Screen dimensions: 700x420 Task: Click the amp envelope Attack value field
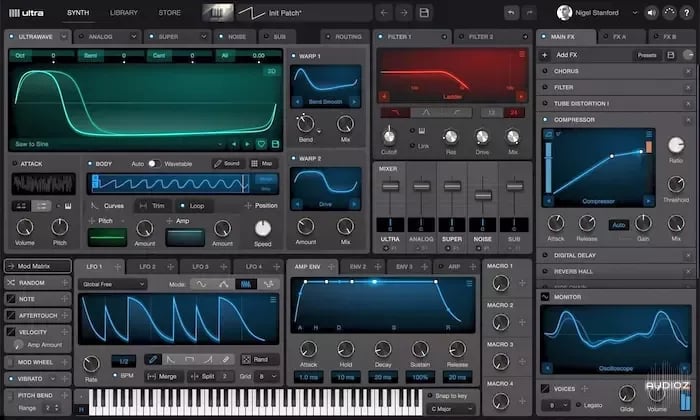[x=308, y=378]
